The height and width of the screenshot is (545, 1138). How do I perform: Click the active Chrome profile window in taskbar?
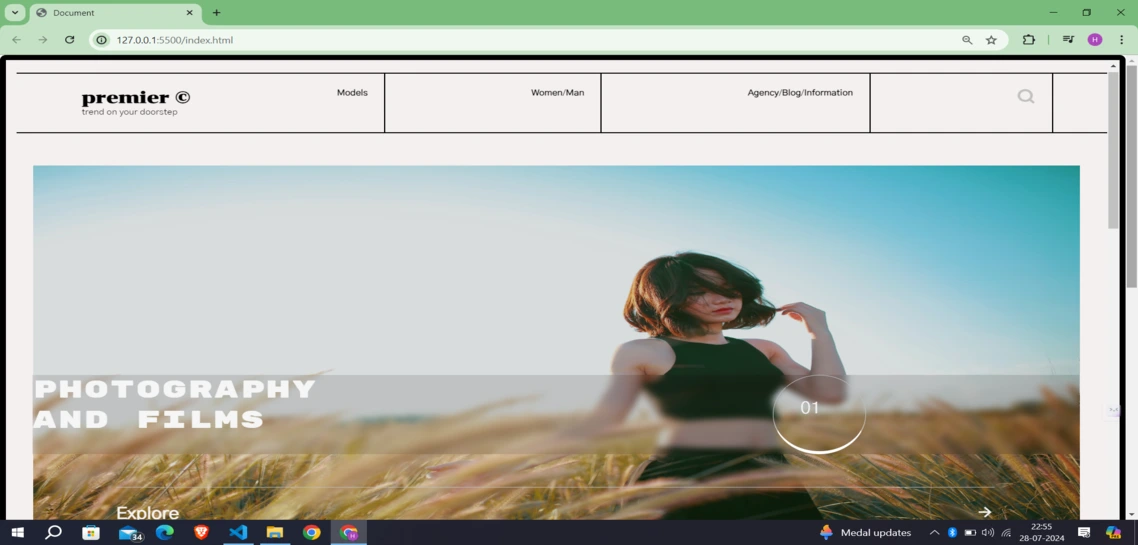(x=349, y=533)
